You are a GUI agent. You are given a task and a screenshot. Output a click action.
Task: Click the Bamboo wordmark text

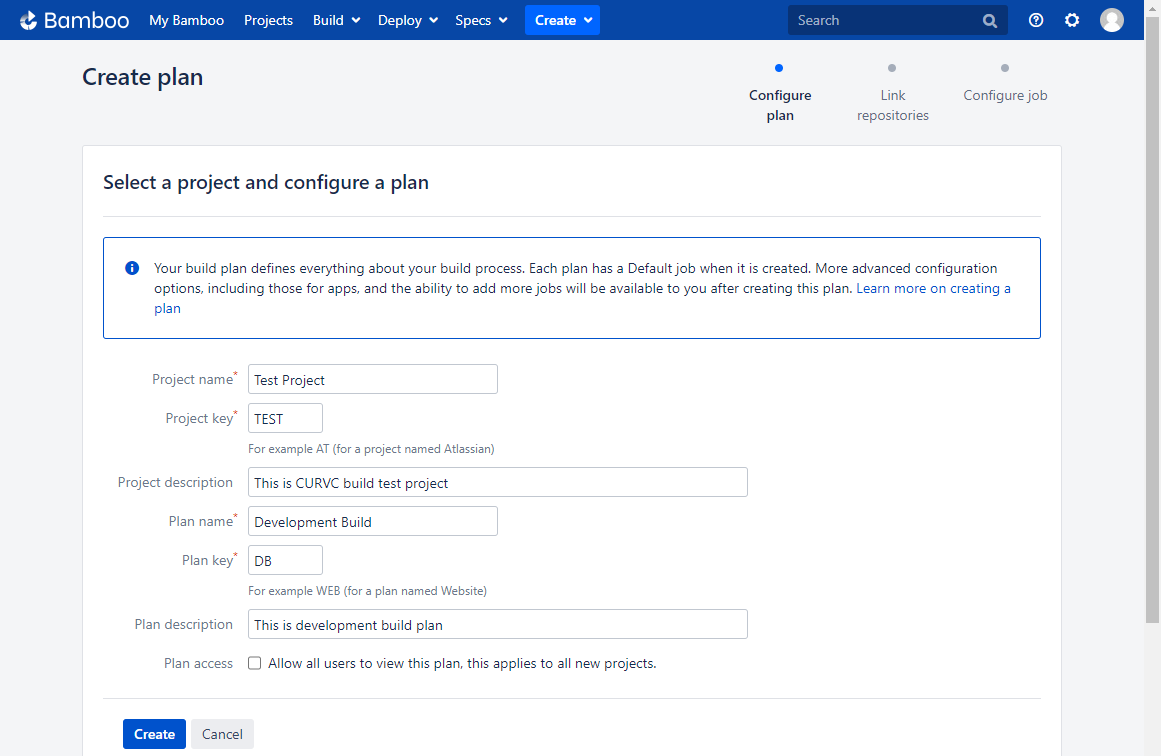tap(86, 21)
